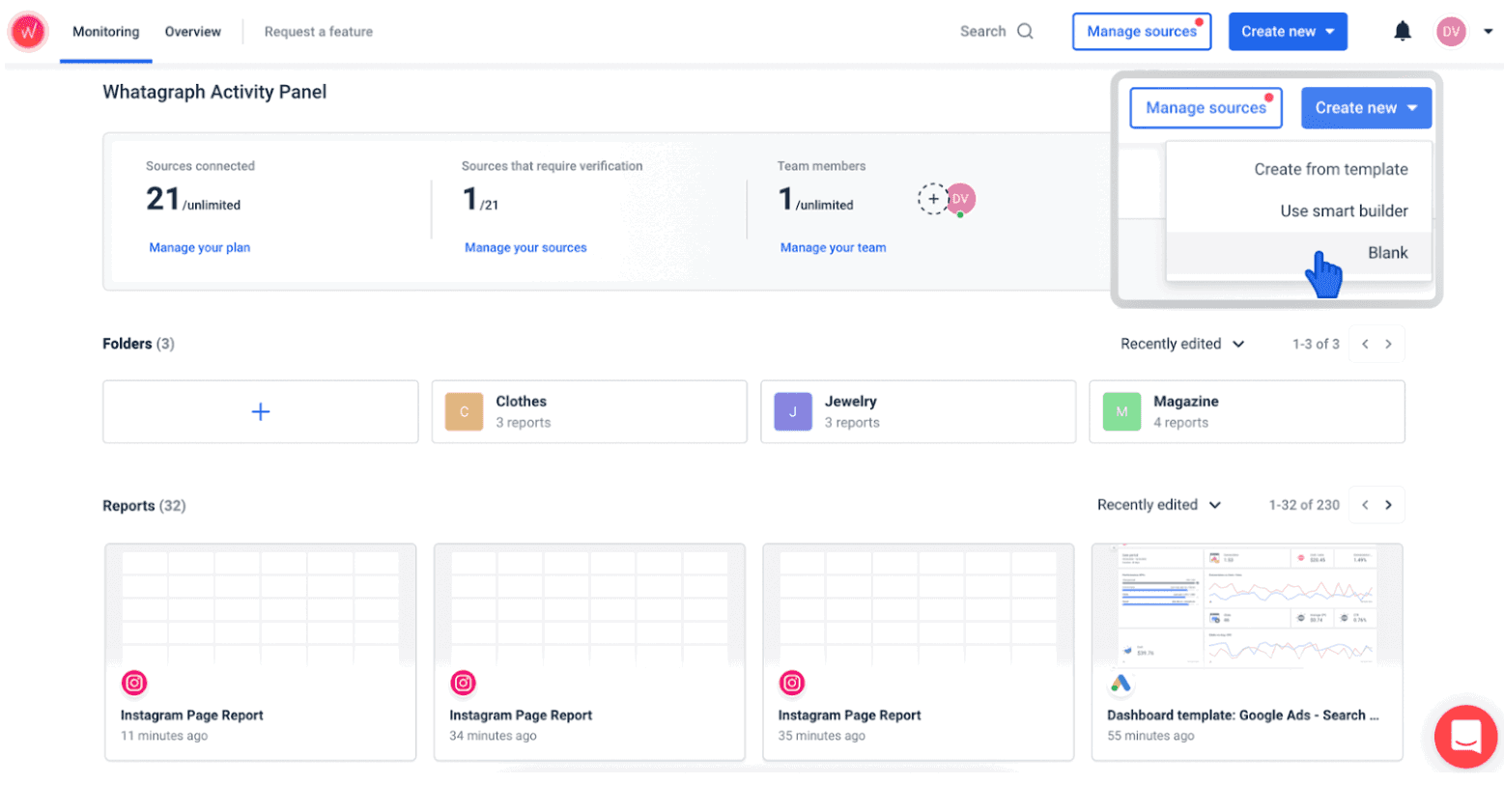Click the Whatagraph logo icon

[28, 32]
